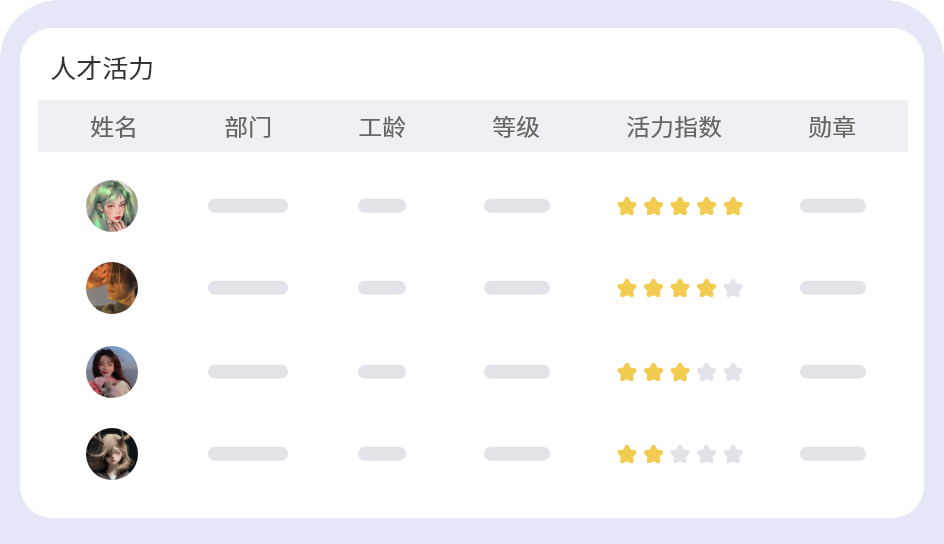Click the second gold star in fourth row
Viewport: 944px width, 544px height.
pyautogui.click(x=653, y=454)
